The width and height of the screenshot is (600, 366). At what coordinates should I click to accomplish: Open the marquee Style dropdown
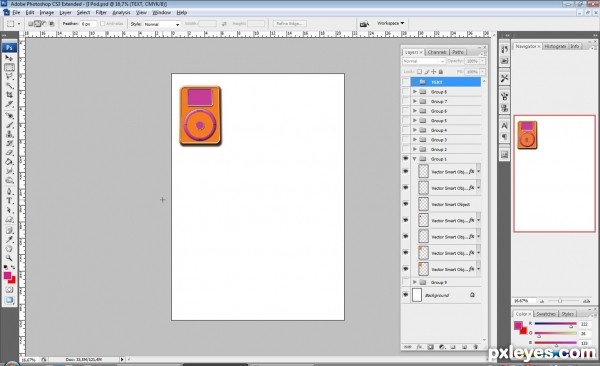[162, 24]
